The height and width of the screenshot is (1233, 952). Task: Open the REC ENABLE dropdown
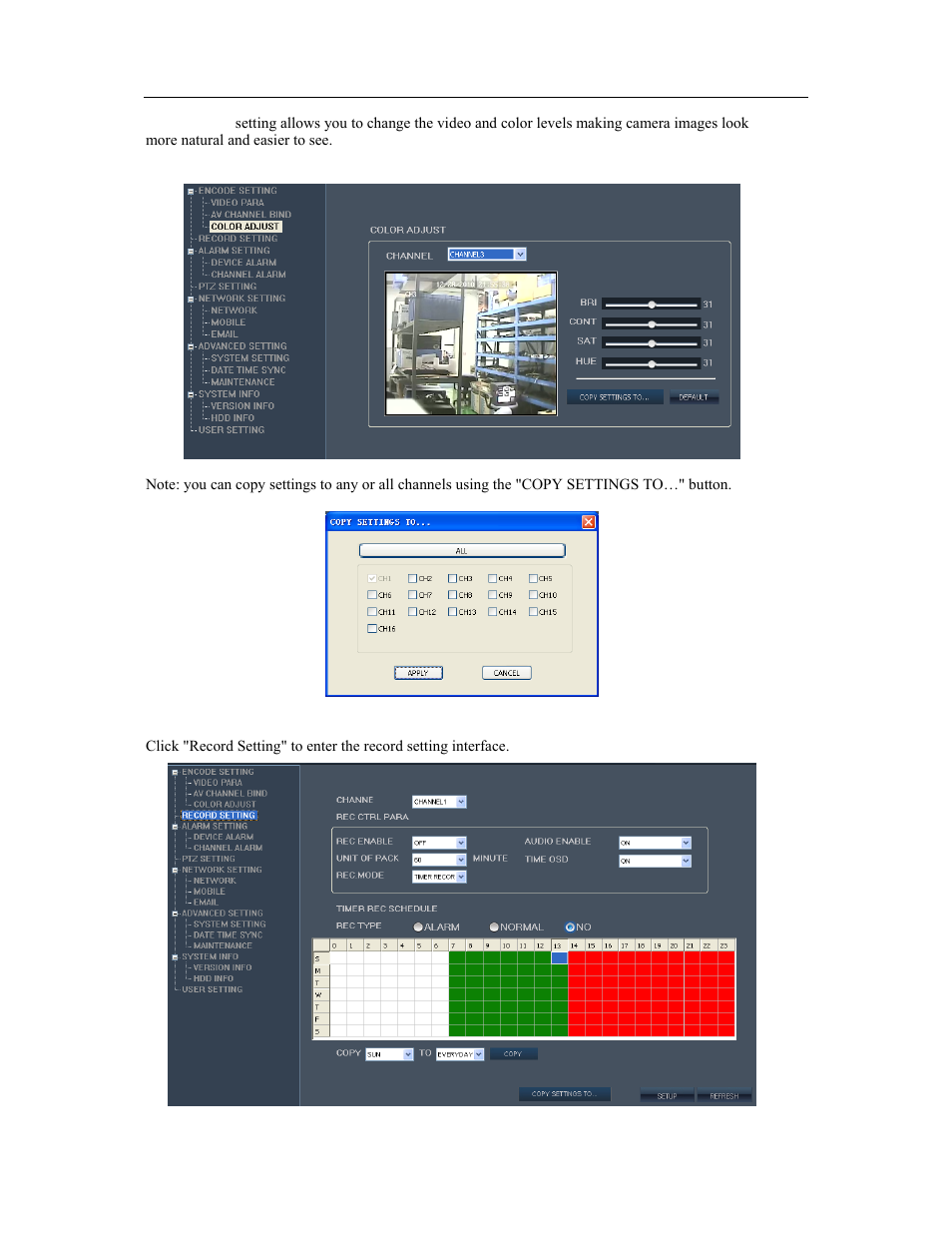pyautogui.click(x=439, y=843)
